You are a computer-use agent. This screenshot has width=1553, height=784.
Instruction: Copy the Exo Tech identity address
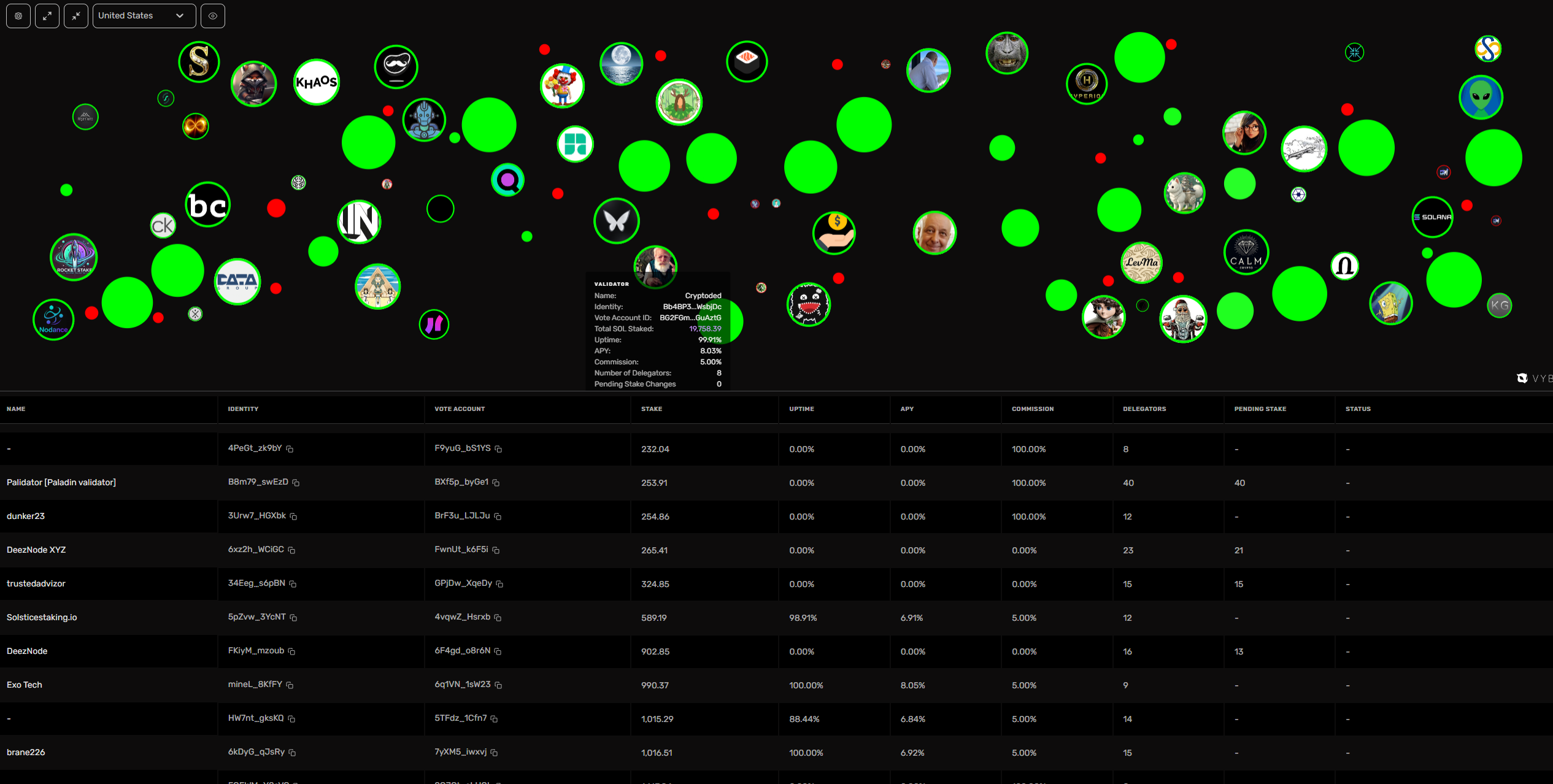point(290,685)
